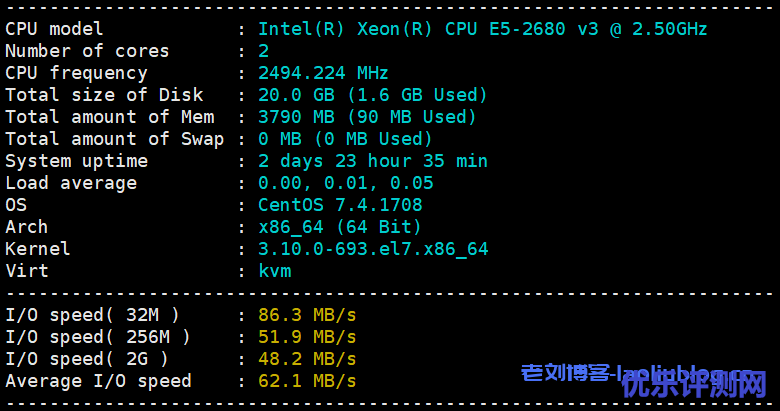Click the 'Total size of Disk' label
780x411 pixels.
(x=104, y=95)
